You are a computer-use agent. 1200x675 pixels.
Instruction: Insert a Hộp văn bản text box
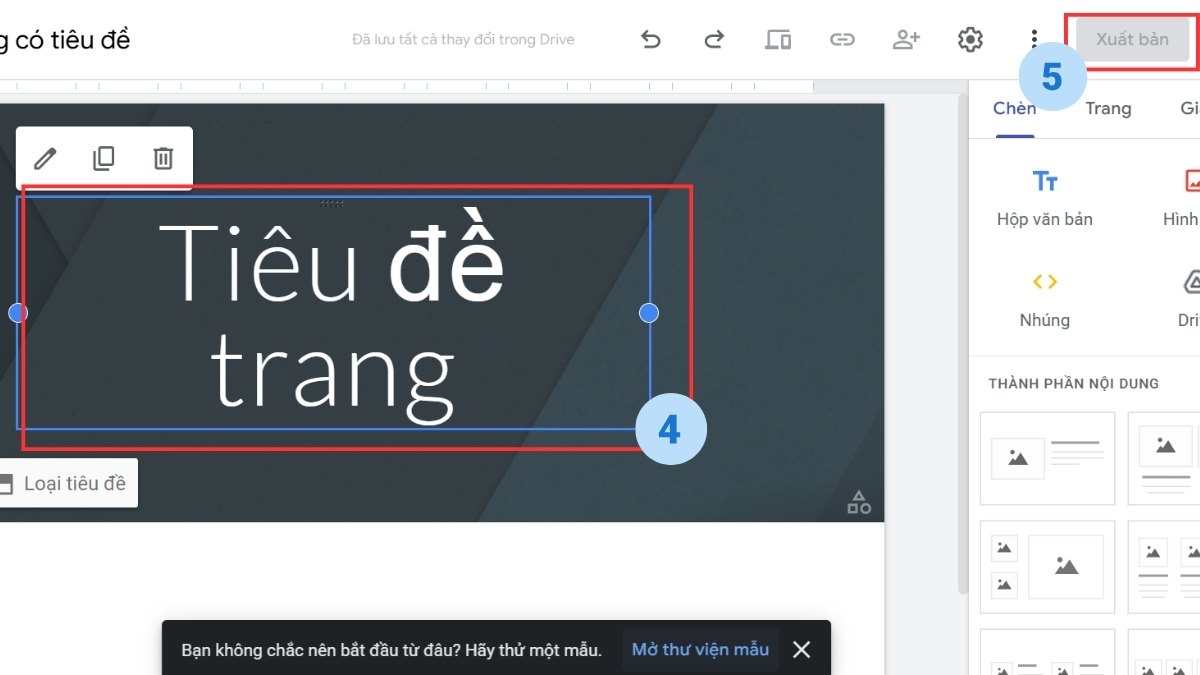tap(1045, 198)
